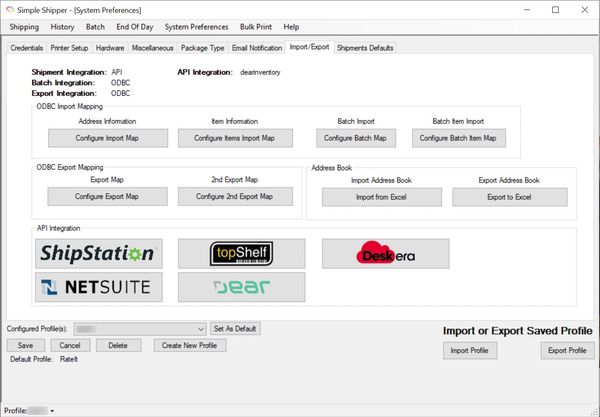Click the Simple Shipper app icon in title bar
The image size is (600, 417).
click(x=10, y=9)
